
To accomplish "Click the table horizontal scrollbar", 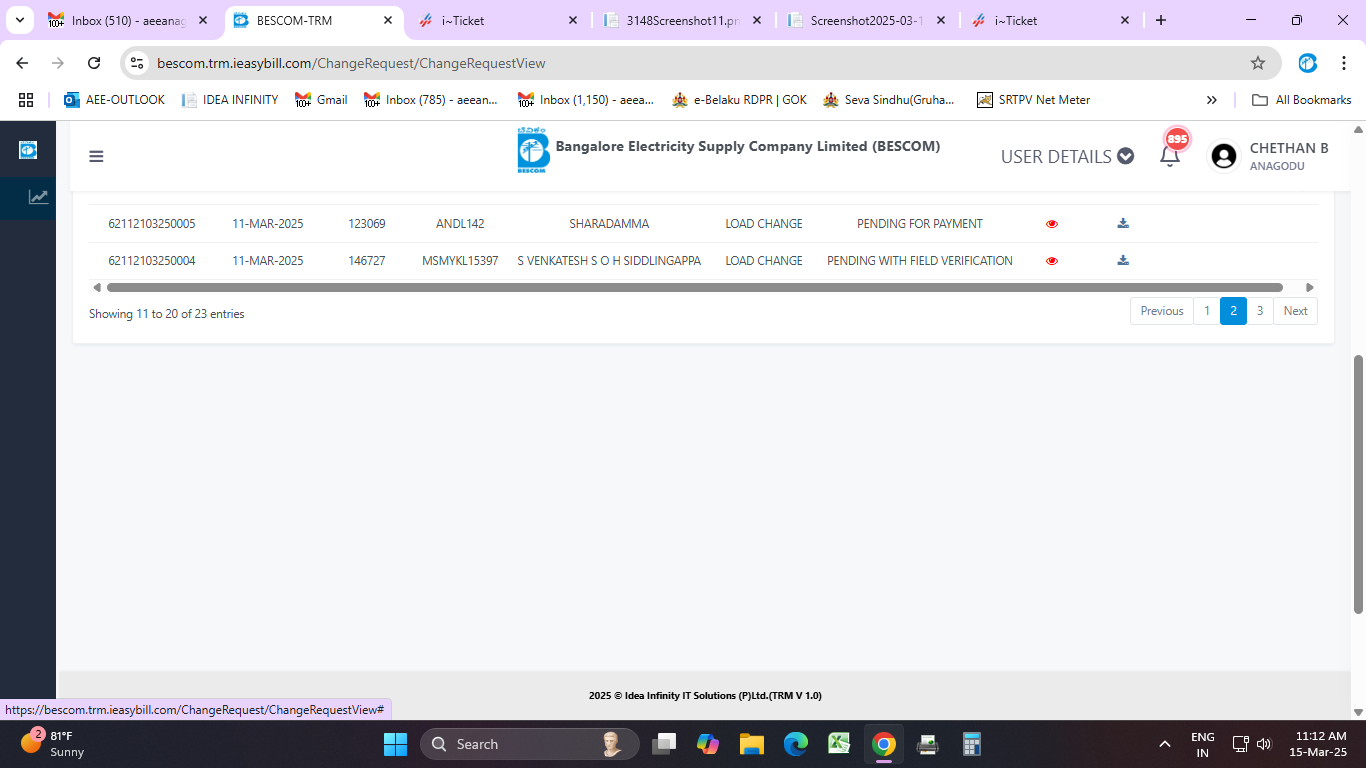I will [x=694, y=287].
